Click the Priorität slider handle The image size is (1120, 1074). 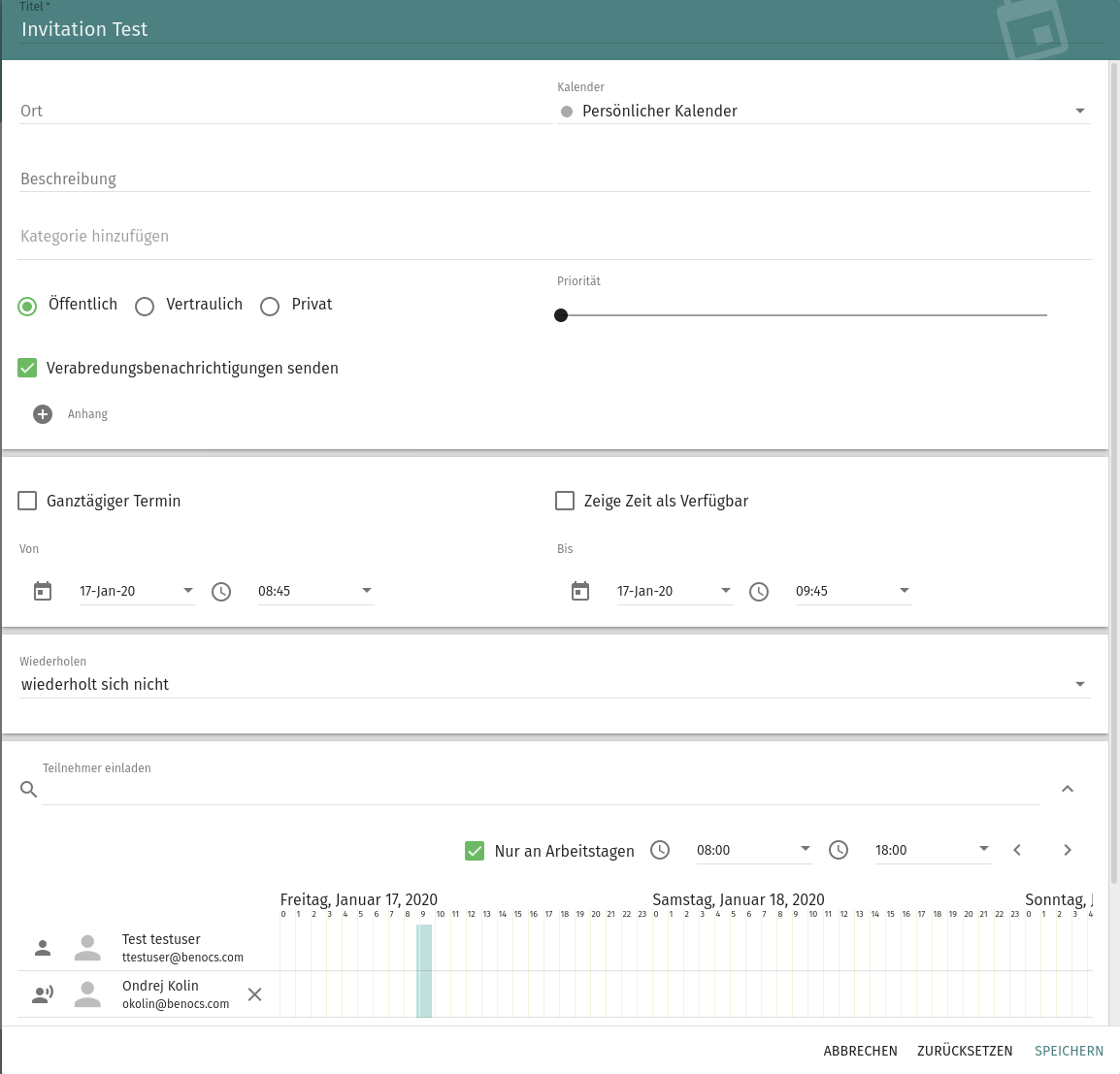click(561, 315)
